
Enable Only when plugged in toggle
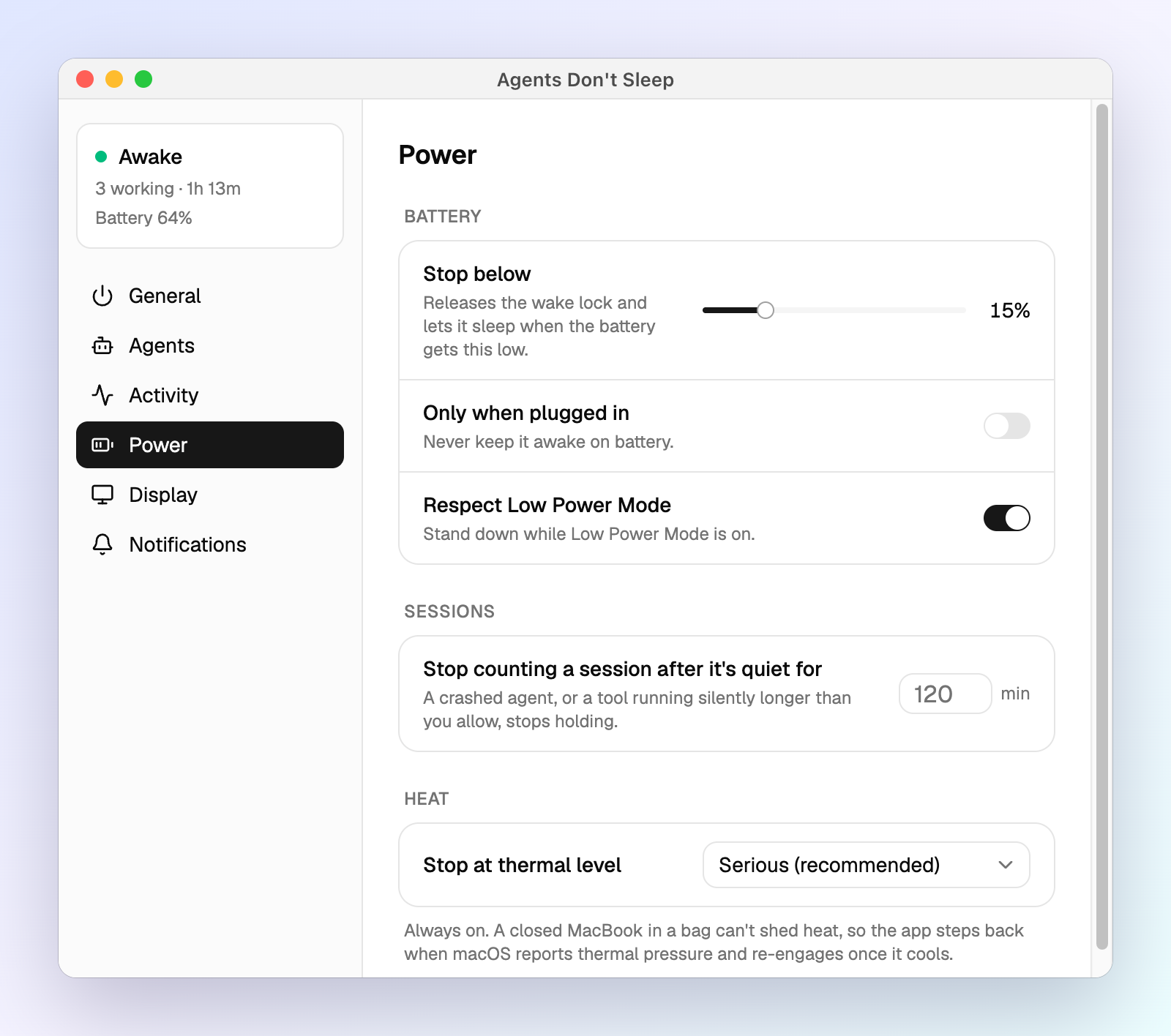pos(1007,426)
